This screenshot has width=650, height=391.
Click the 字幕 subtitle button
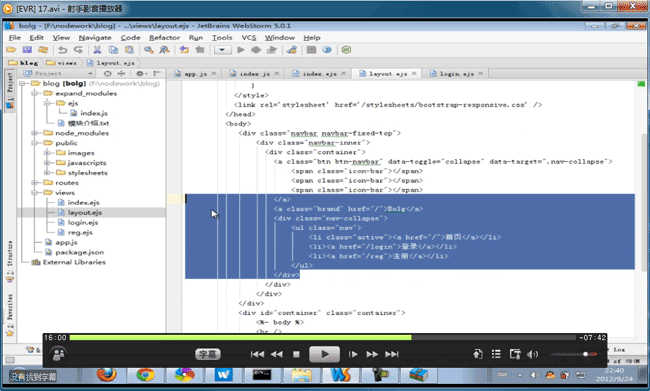coord(208,354)
